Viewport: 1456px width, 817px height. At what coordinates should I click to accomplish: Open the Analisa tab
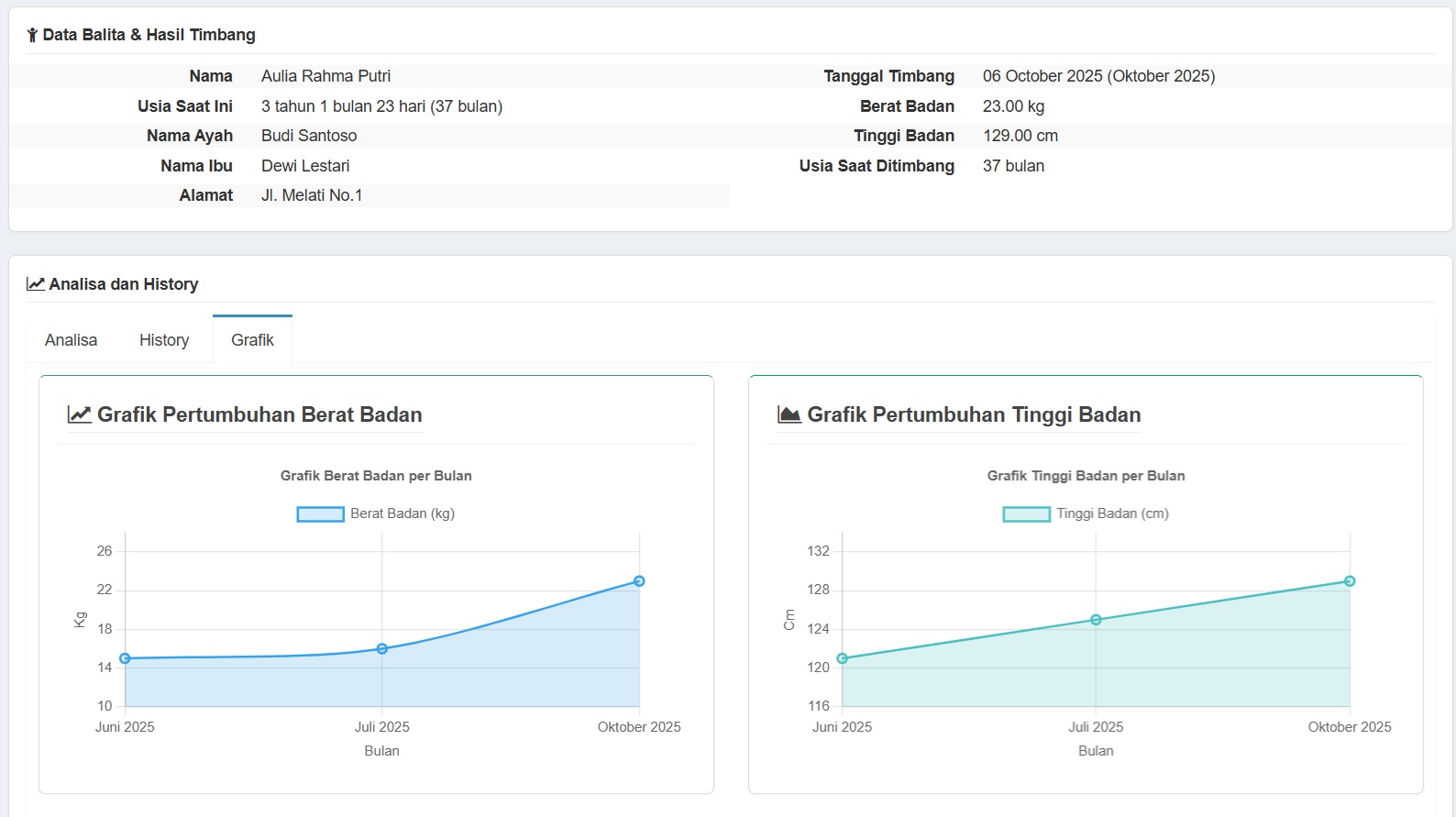[71, 340]
